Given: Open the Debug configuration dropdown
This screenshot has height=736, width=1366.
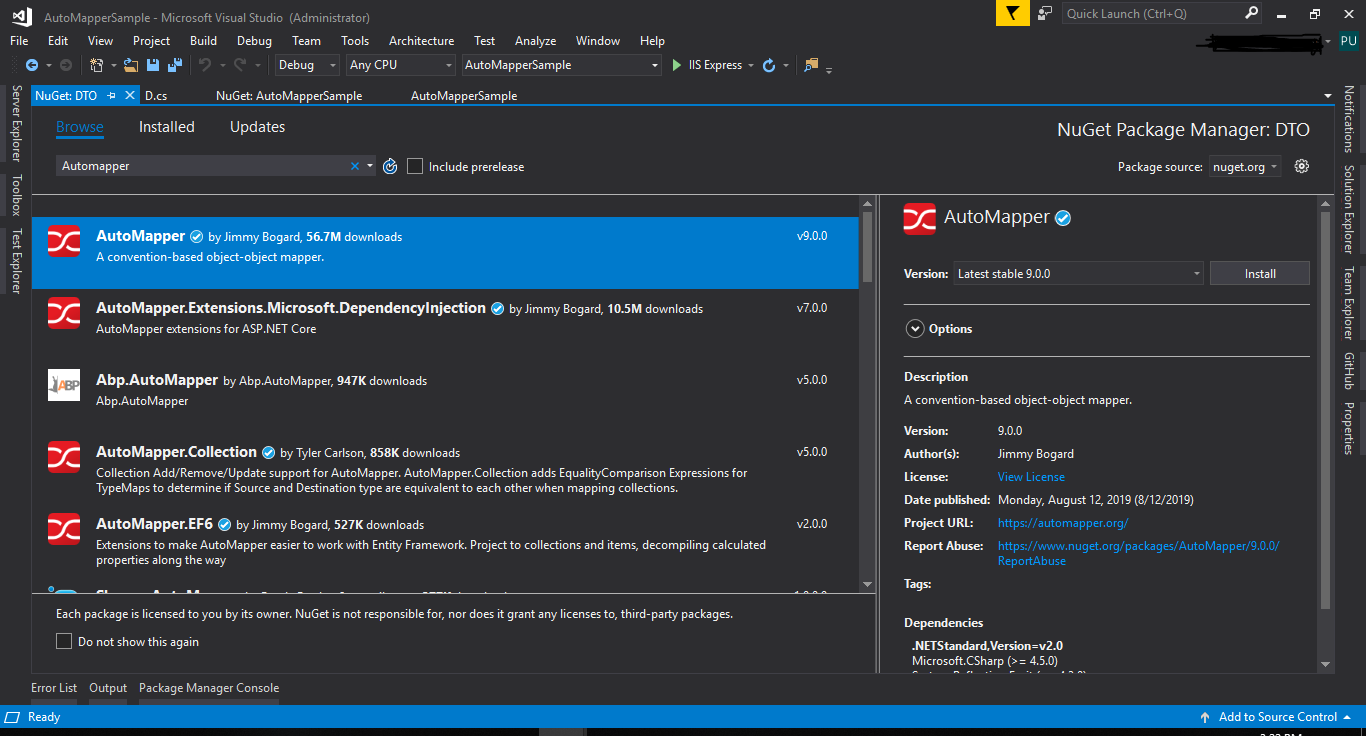Looking at the screenshot, I should point(308,65).
